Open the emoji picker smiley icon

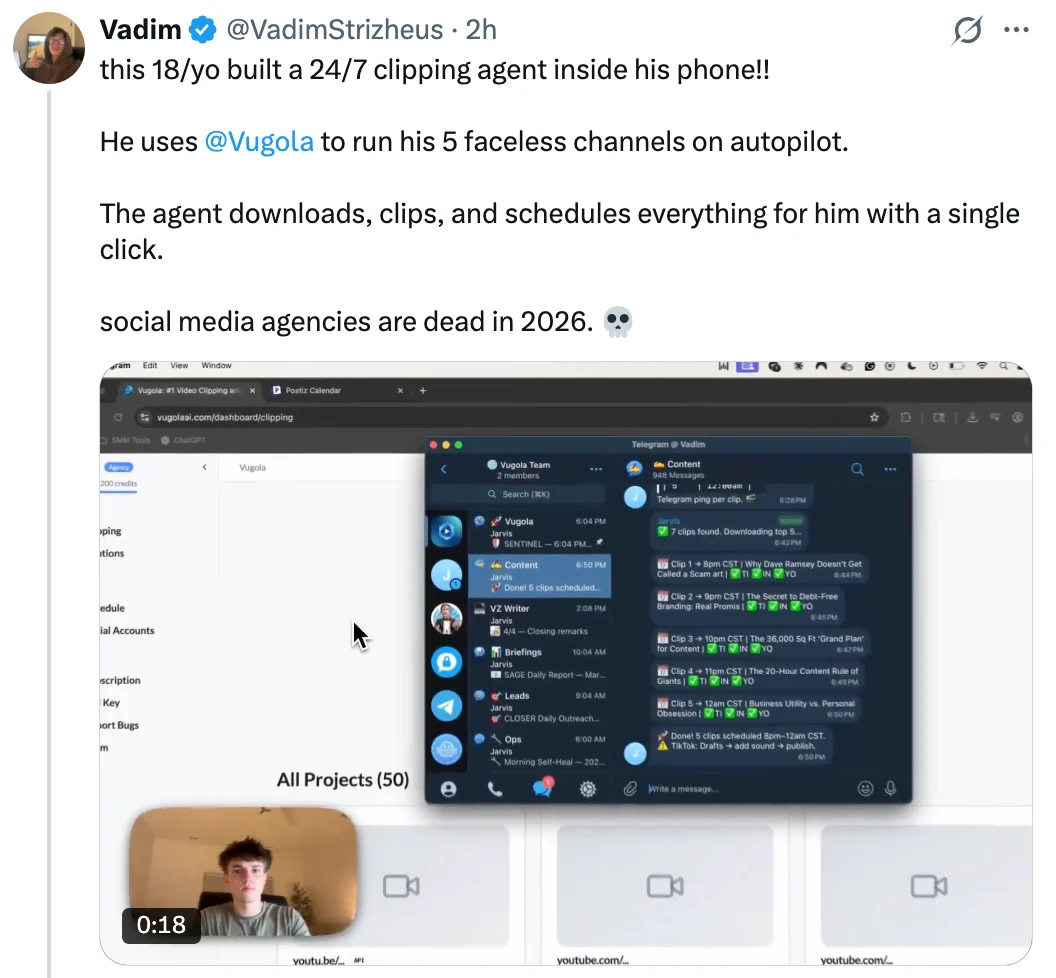tap(865, 788)
